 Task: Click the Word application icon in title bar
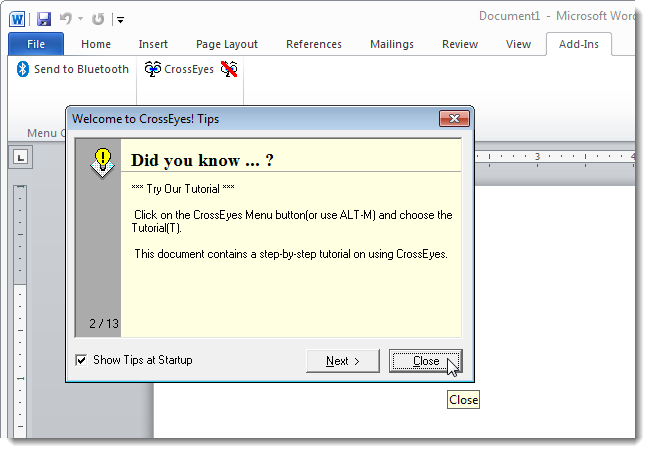[17, 19]
